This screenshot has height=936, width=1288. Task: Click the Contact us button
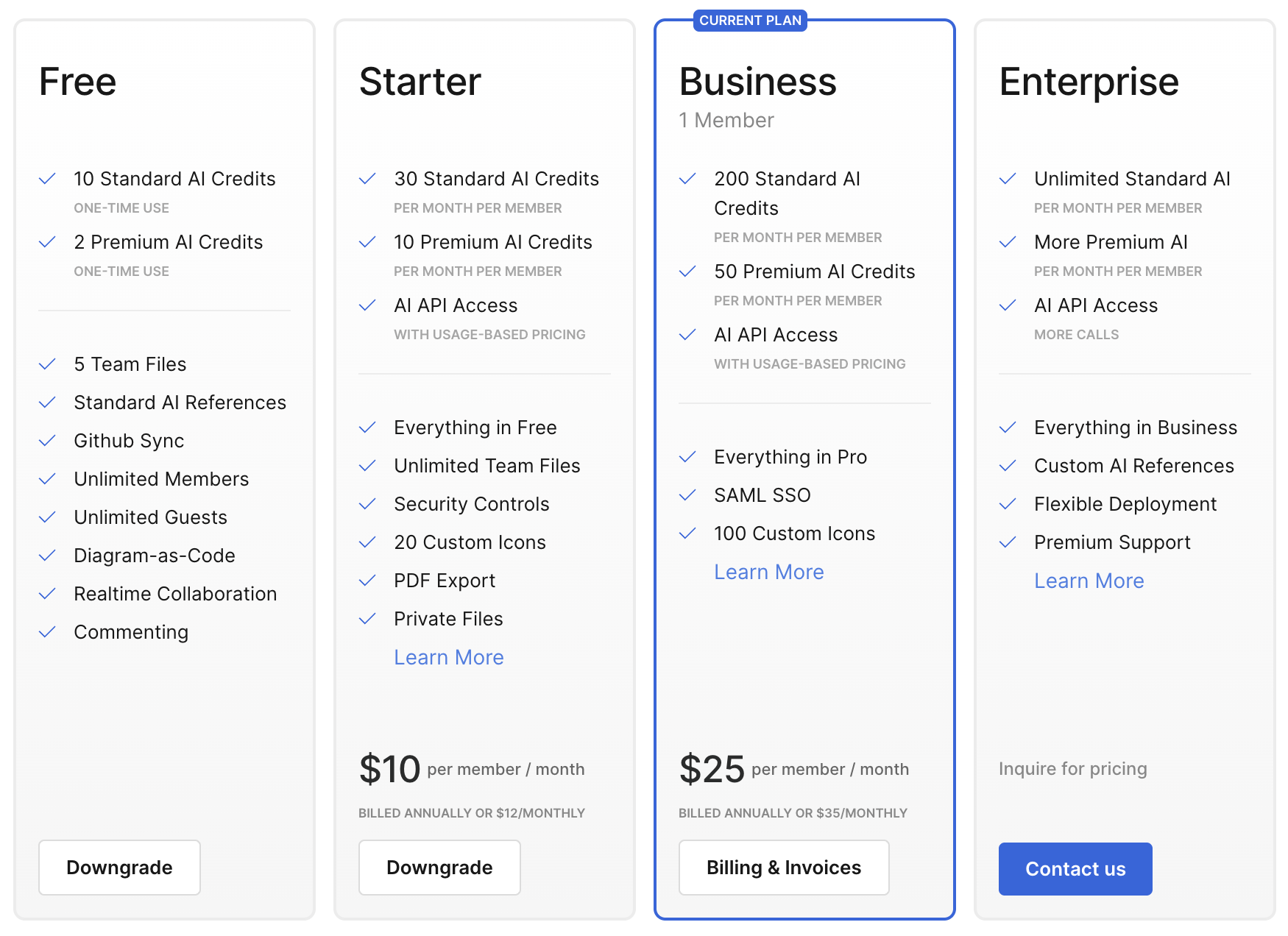coord(1075,869)
